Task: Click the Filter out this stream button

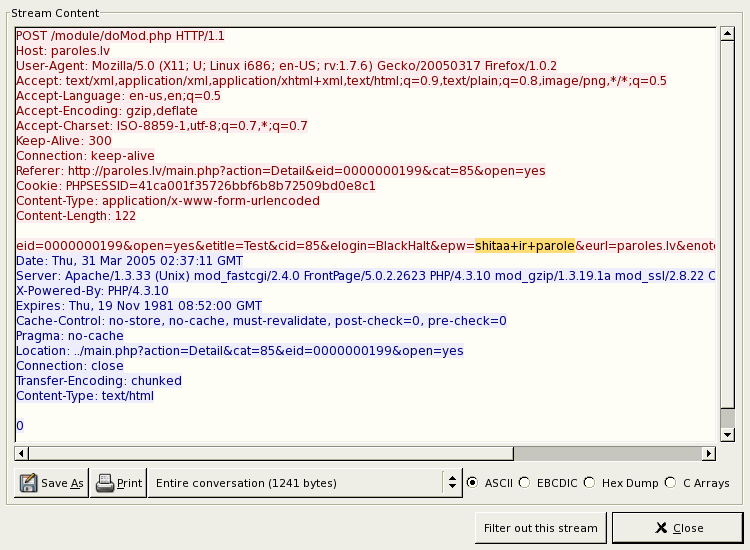Action: [x=540, y=528]
